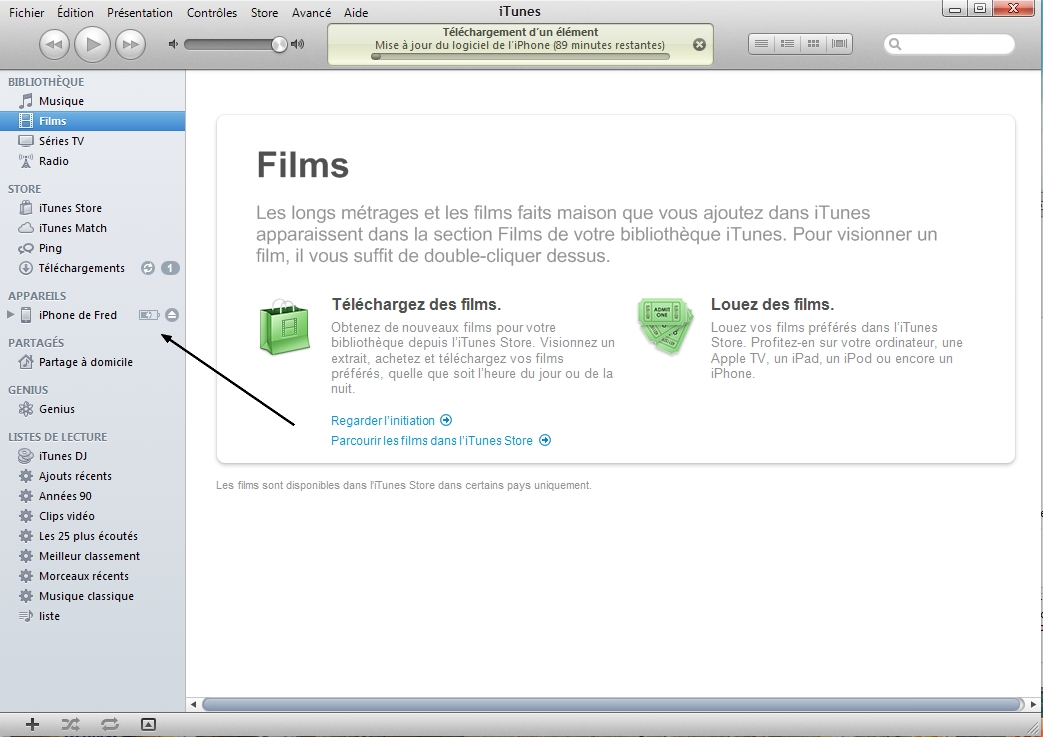Select Musique in the library
Screen dimensions: 1043x737
[x=92, y=101]
